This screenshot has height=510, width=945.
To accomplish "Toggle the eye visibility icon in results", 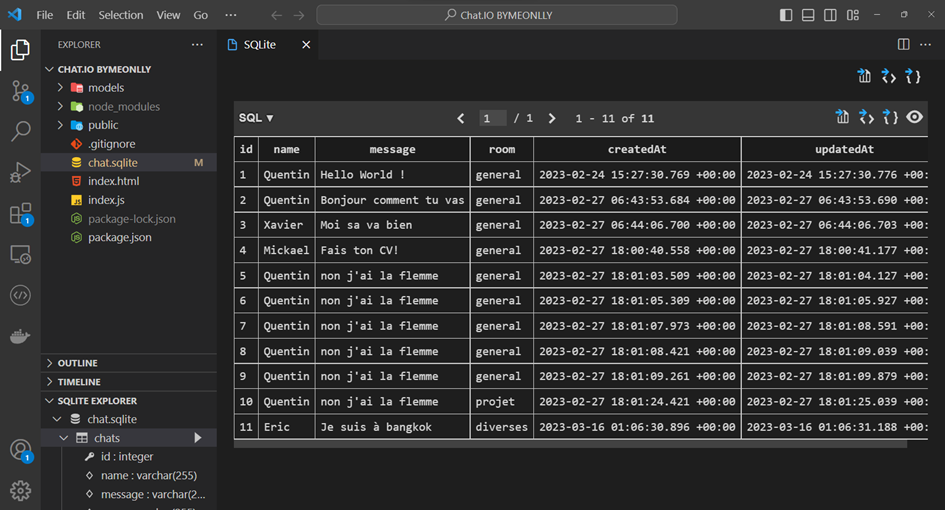I will (x=914, y=117).
